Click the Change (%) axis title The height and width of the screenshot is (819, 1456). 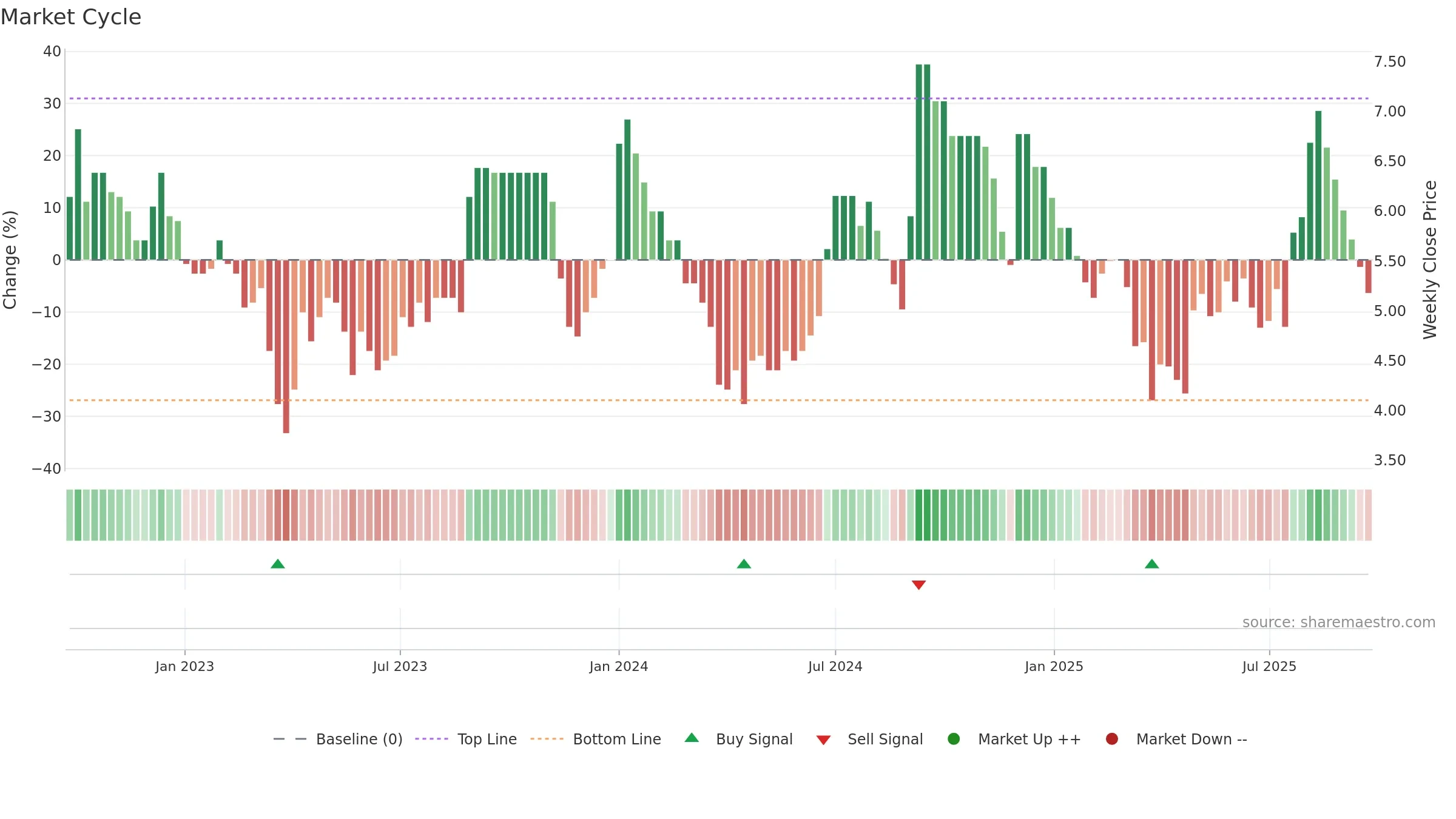coord(10,260)
